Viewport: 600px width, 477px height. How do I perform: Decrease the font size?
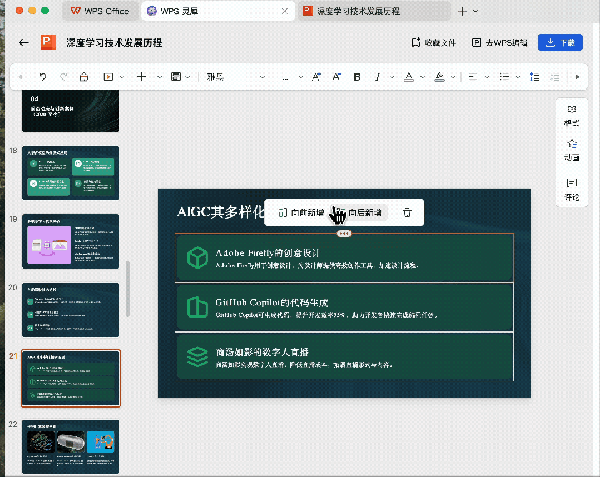[x=337, y=77]
